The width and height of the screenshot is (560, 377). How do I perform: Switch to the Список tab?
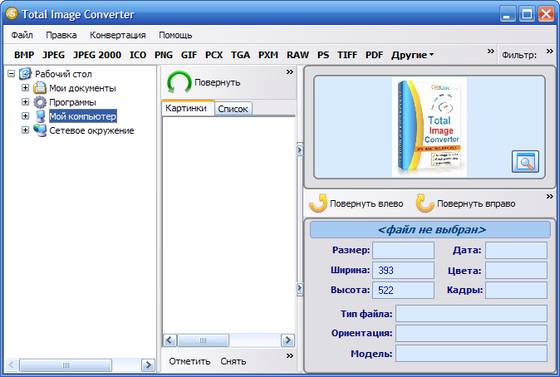pyautogui.click(x=233, y=109)
